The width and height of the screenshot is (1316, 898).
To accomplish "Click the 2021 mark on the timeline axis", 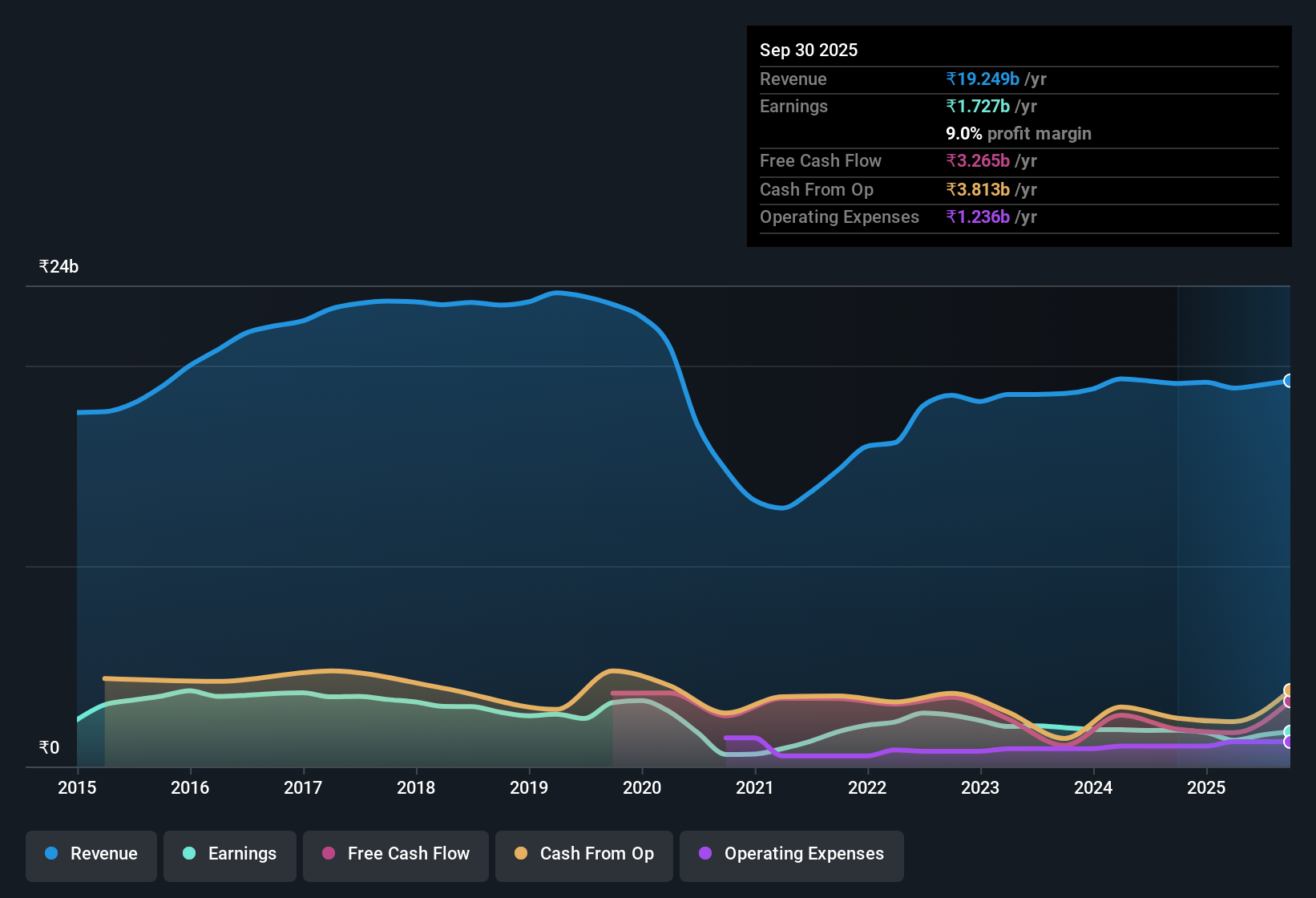I will [x=754, y=788].
